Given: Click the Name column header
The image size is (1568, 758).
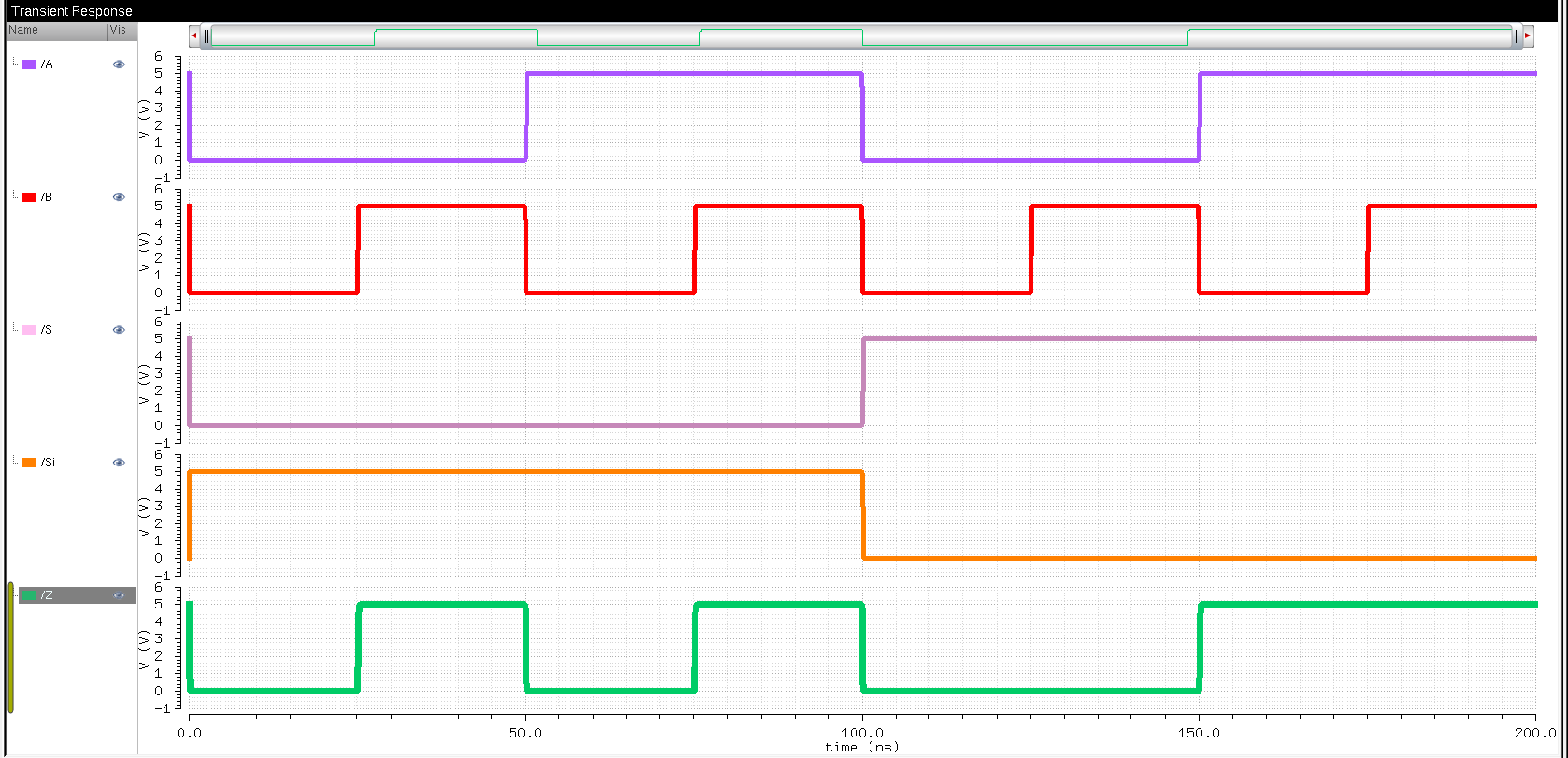Looking at the screenshot, I should pos(56,30).
